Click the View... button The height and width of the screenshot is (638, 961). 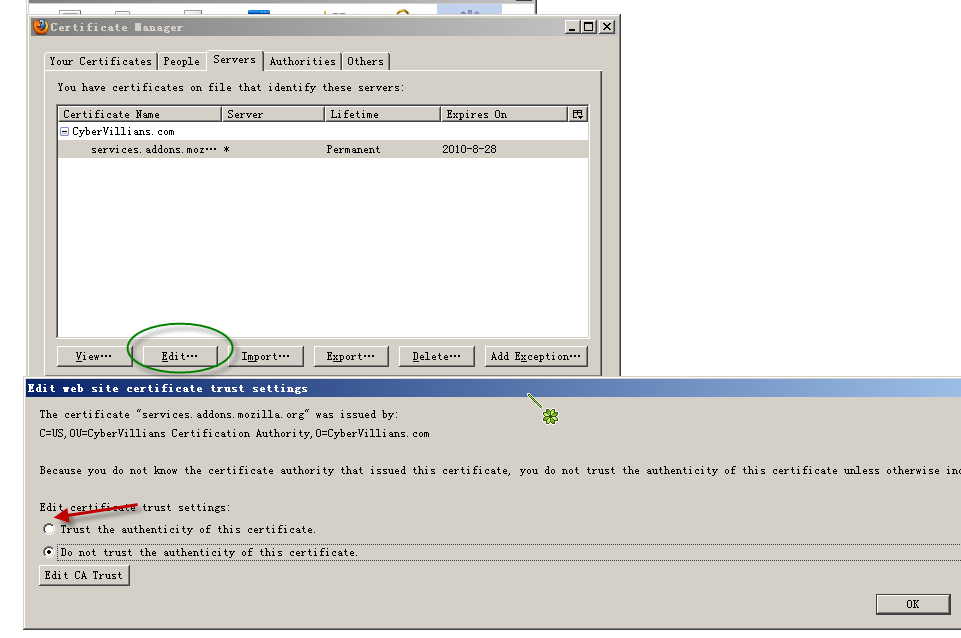click(x=94, y=356)
